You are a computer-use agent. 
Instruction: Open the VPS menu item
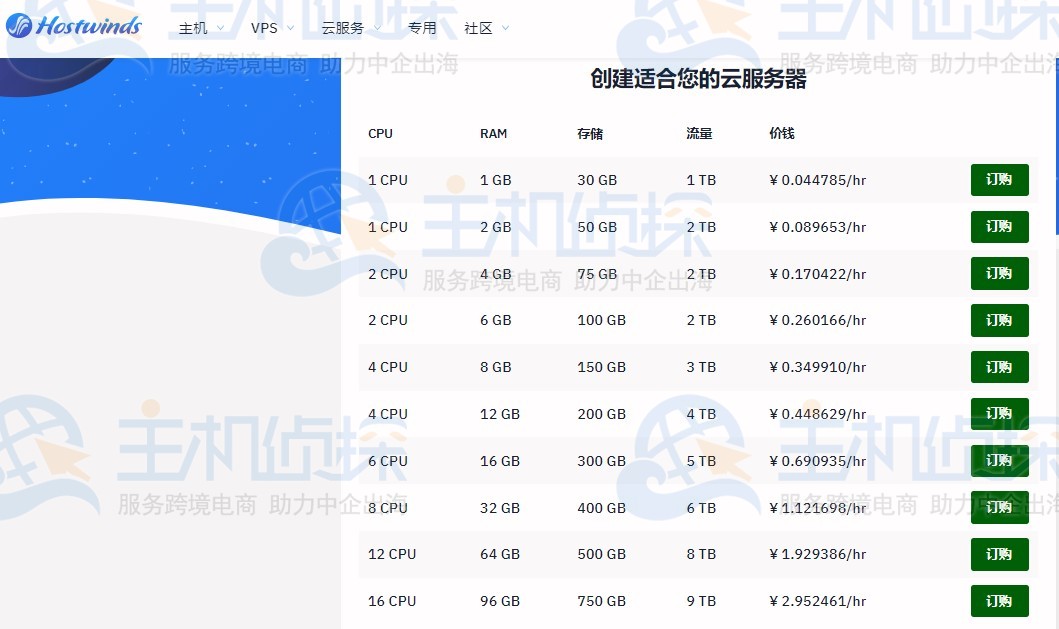(x=263, y=28)
